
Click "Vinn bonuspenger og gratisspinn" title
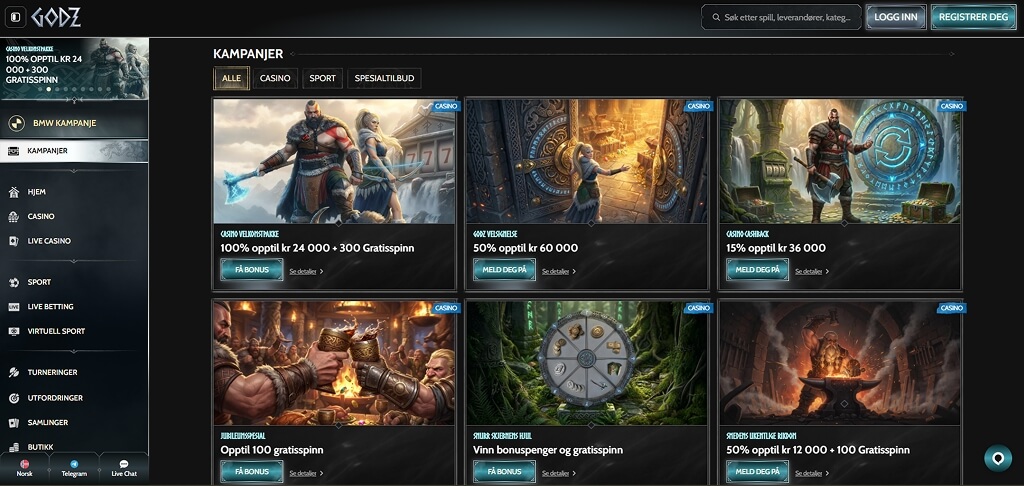pyautogui.click(x=548, y=450)
